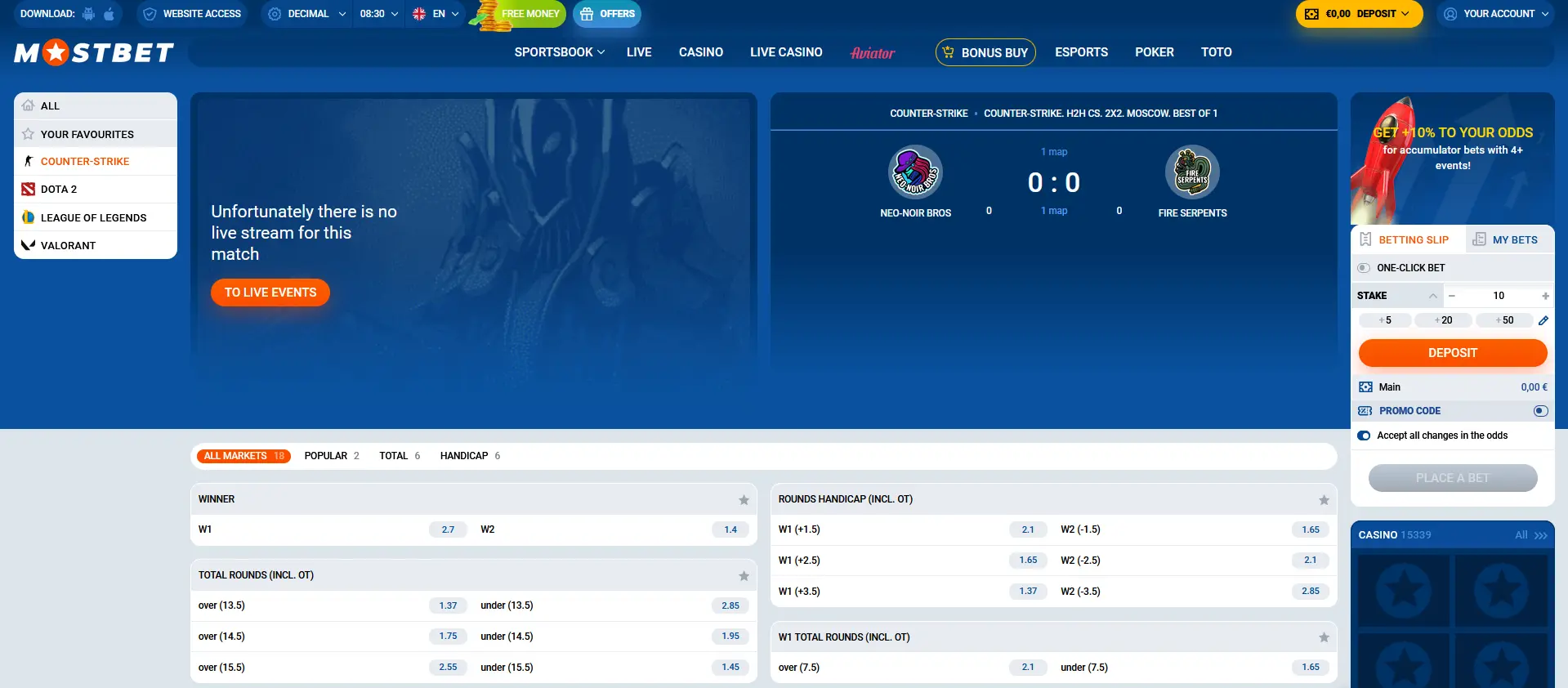The height and width of the screenshot is (688, 1568).
Task: Toggle Accept all changes in odds
Action: (1364, 436)
